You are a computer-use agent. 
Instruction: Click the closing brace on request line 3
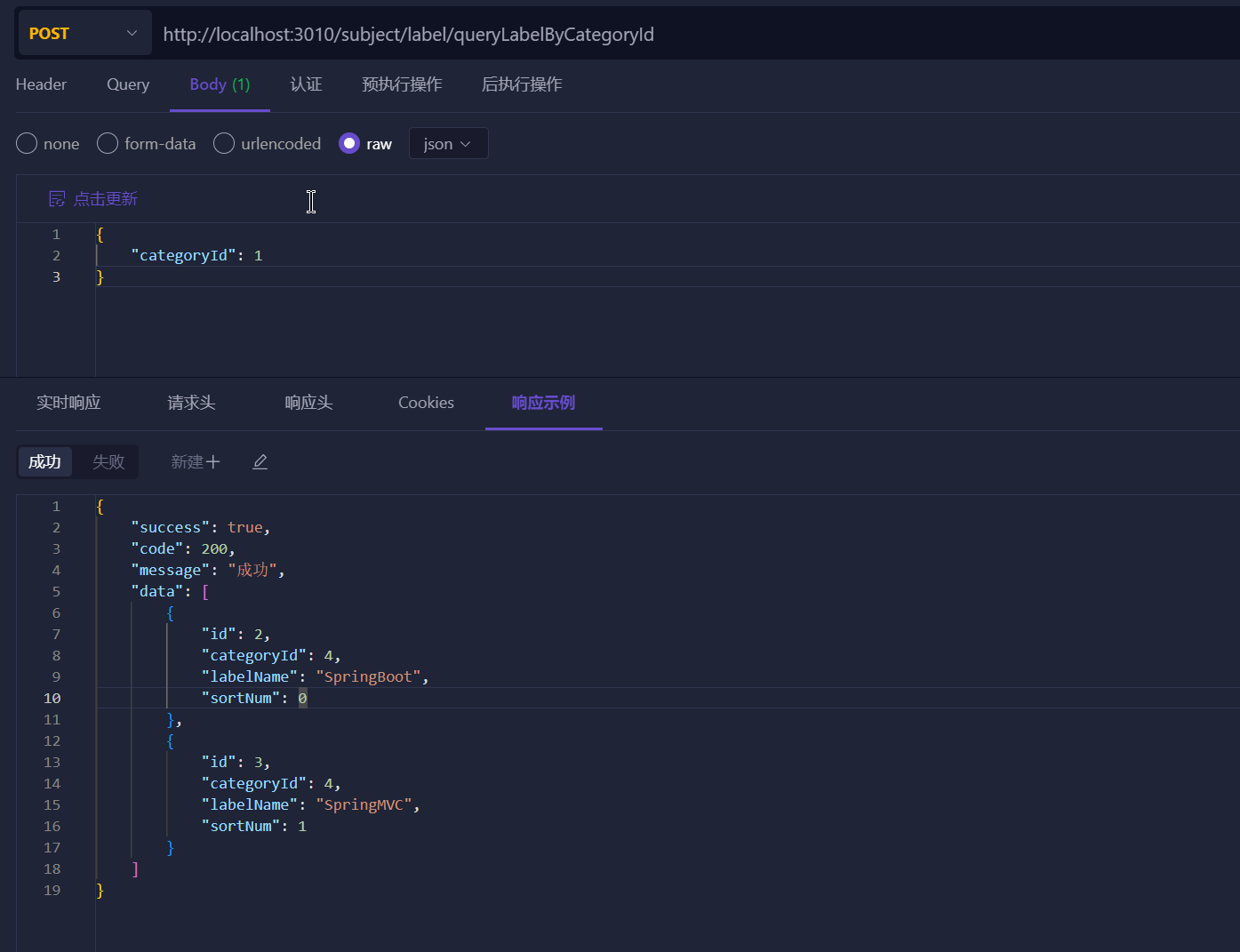click(100, 276)
